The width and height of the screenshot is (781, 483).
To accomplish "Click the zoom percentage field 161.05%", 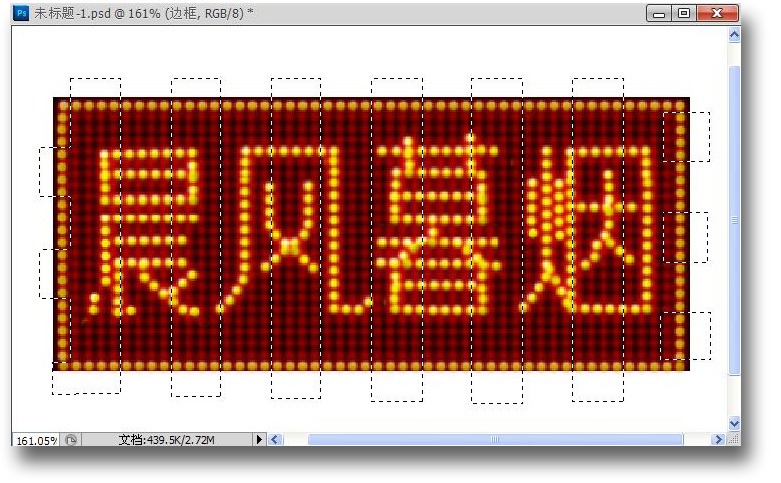I will click(36, 440).
